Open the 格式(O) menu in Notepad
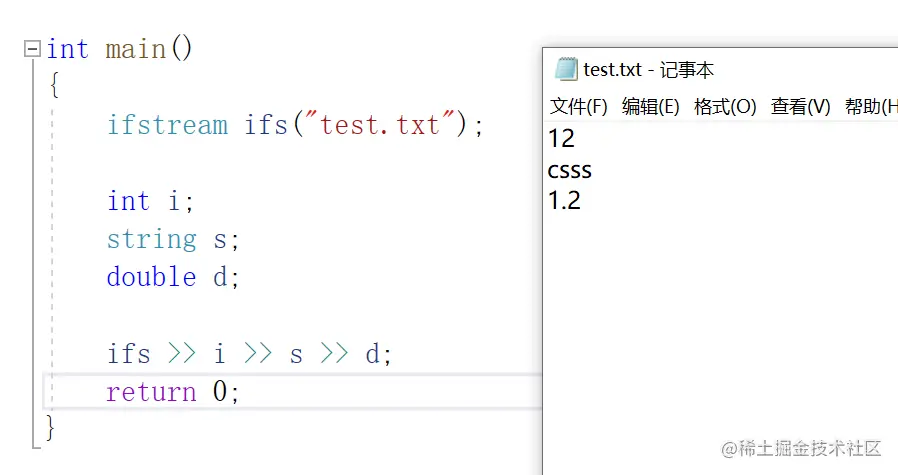The height and width of the screenshot is (475, 898). coord(725,107)
